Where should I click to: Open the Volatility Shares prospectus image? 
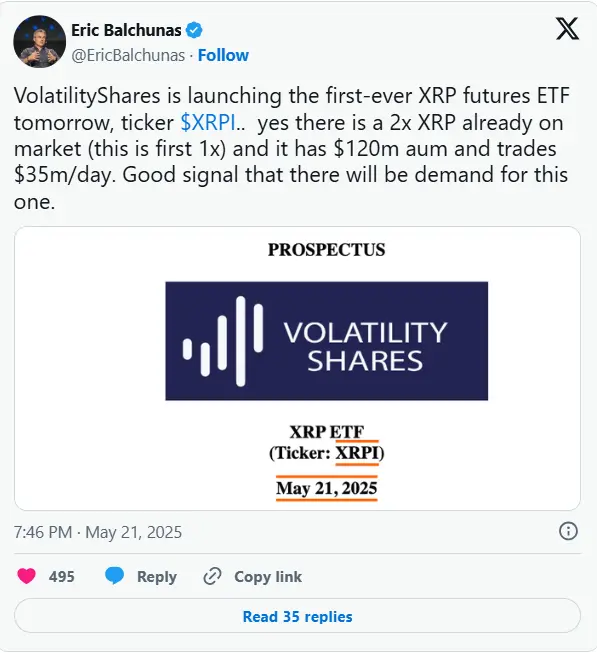point(298,369)
